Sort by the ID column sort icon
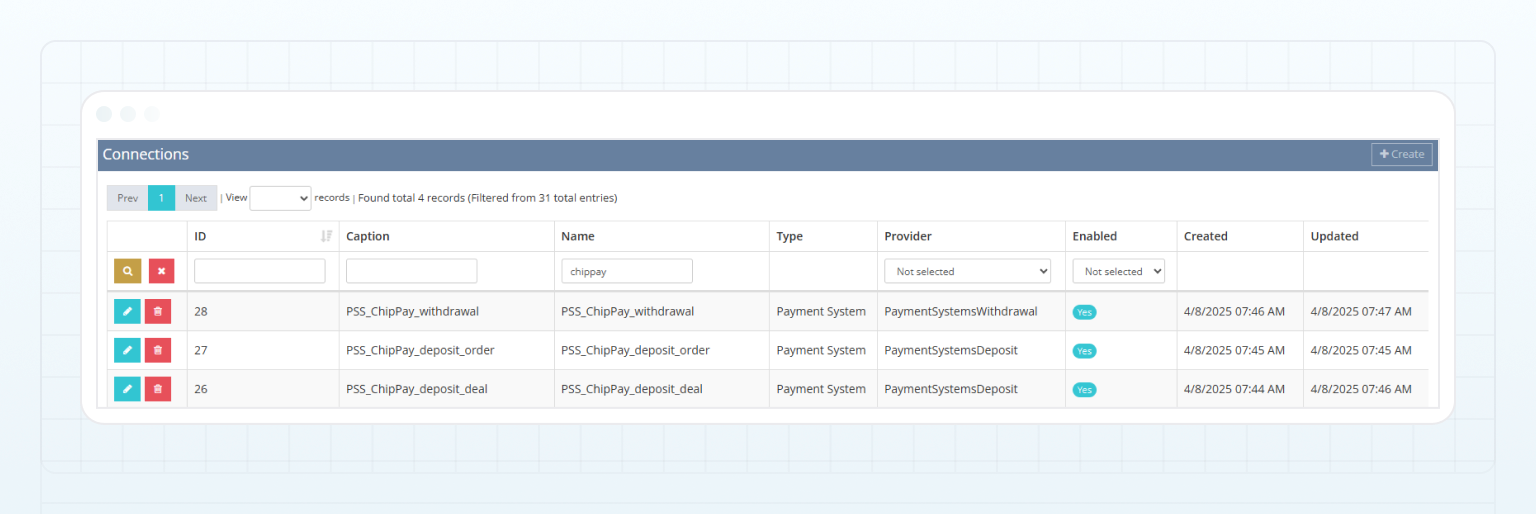The height and width of the screenshot is (514, 1536). 326,236
